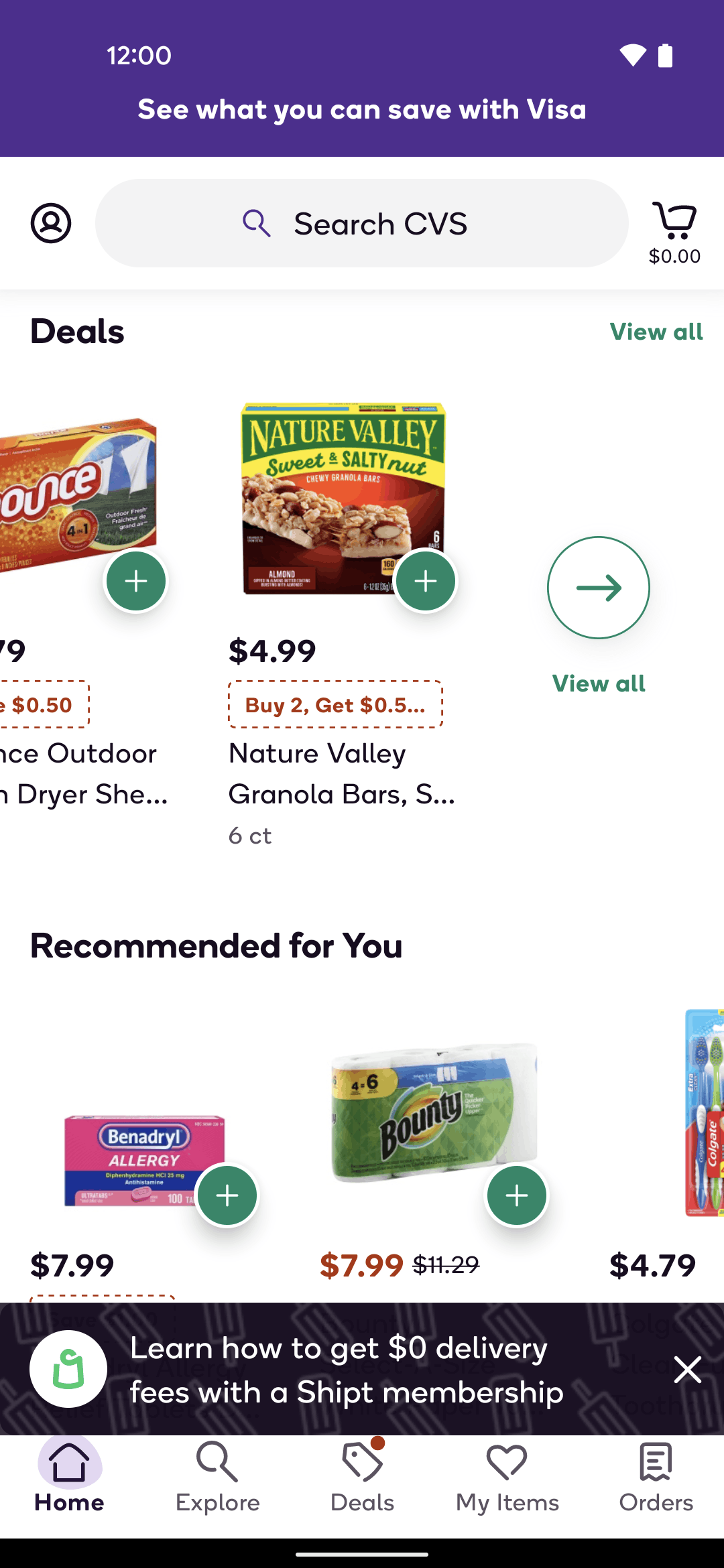Image resolution: width=724 pixels, height=1568 pixels.
Task: Add Benadryl Allergy to cart
Action: point(227,1195)
